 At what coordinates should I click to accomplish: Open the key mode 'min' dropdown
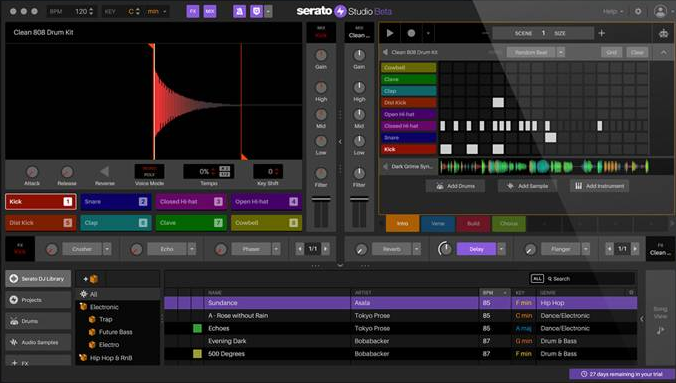pyautogui.click(x=157, y=11)
